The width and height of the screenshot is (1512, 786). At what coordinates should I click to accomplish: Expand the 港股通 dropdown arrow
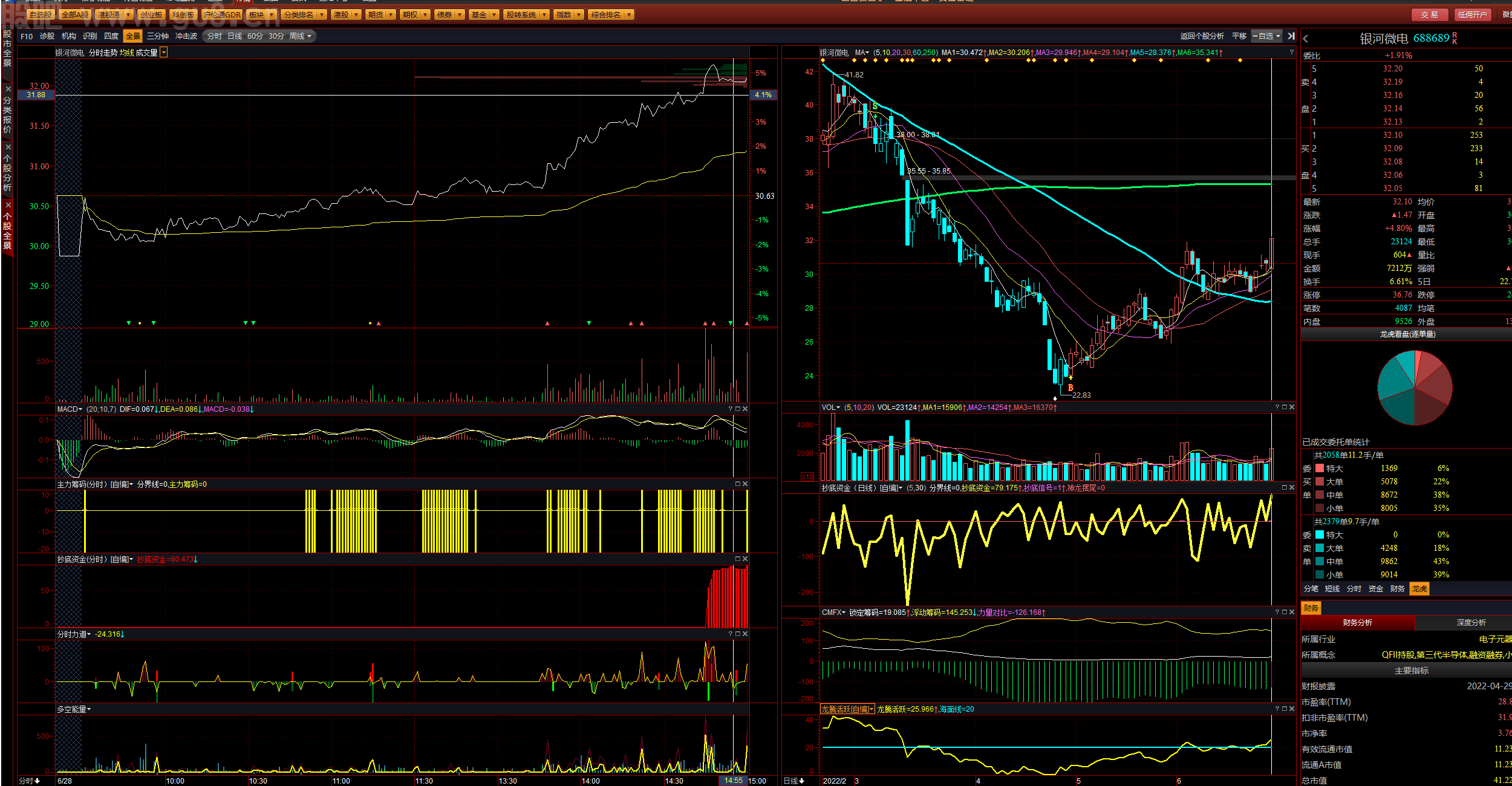(x=128, y=15)
